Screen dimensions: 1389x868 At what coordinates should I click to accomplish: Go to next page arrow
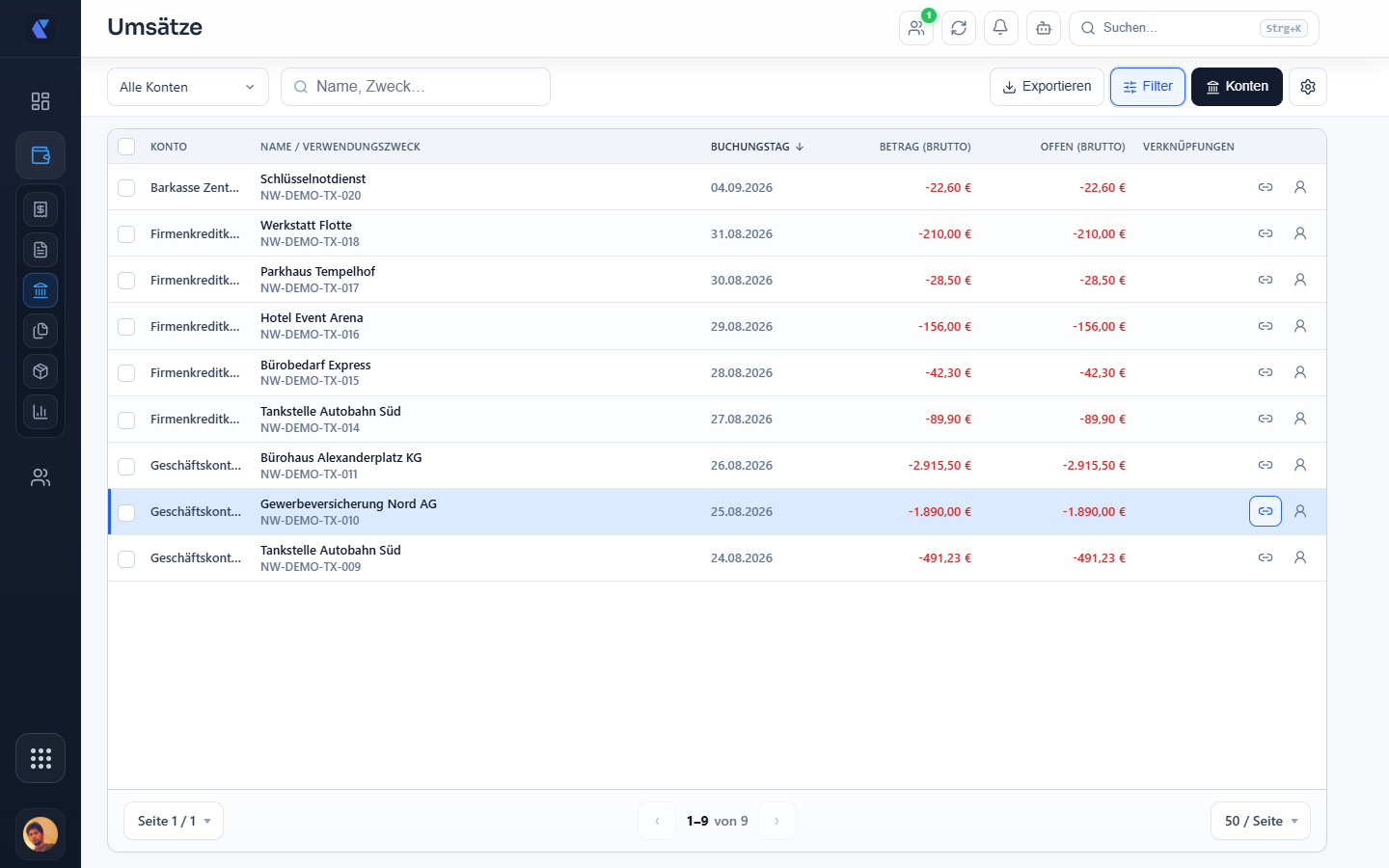pos(776,821)
